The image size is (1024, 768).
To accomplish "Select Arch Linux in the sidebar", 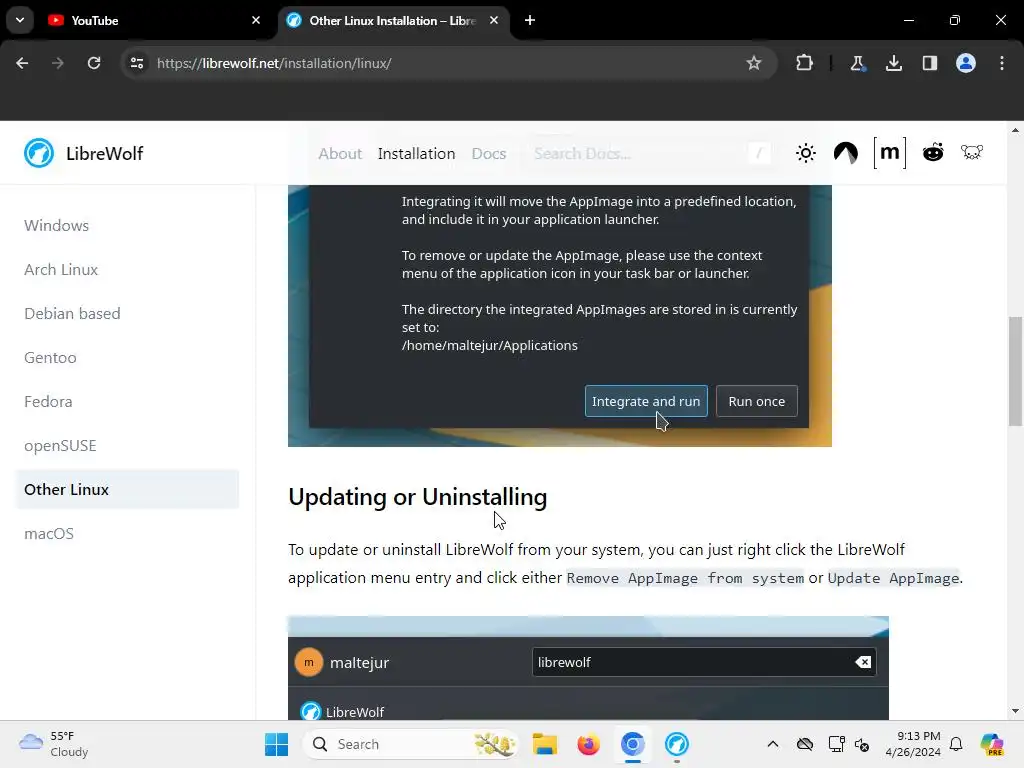I will coord(61,270).
